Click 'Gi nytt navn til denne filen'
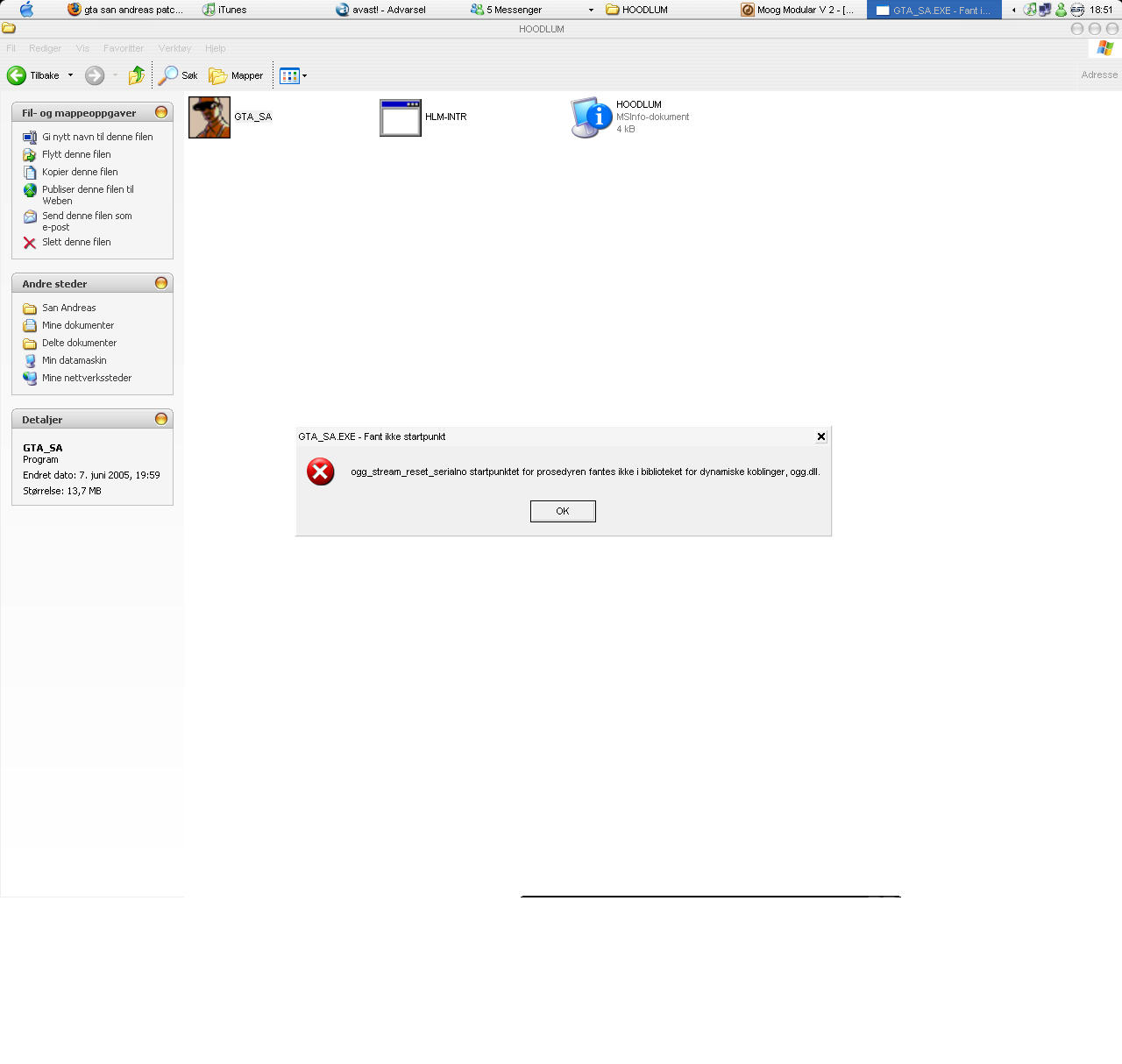The height and width of the screenshot is (1064, 1122). click(97, 137)
